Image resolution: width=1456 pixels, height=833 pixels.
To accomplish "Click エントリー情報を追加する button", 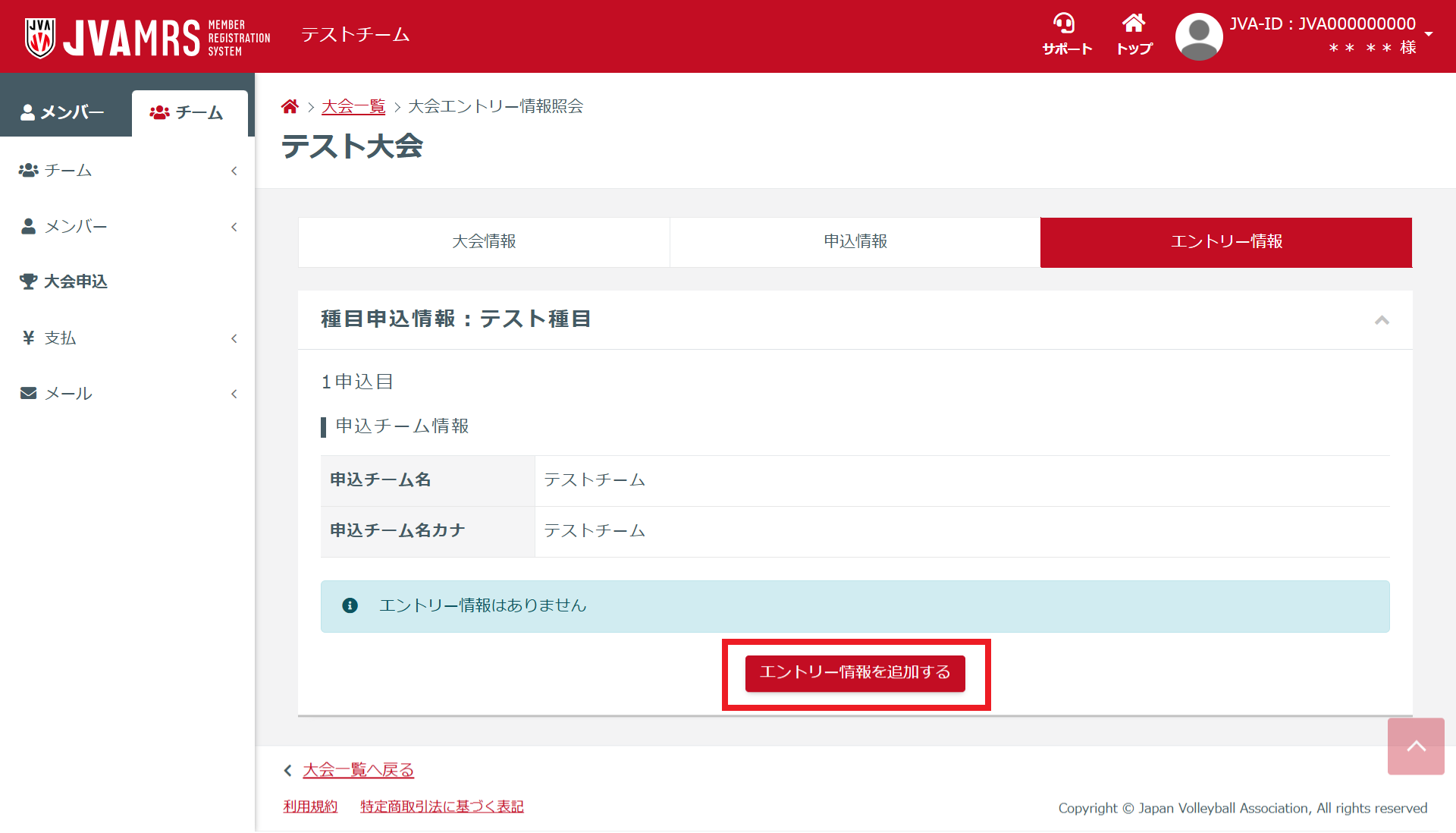I will [855, 673].
